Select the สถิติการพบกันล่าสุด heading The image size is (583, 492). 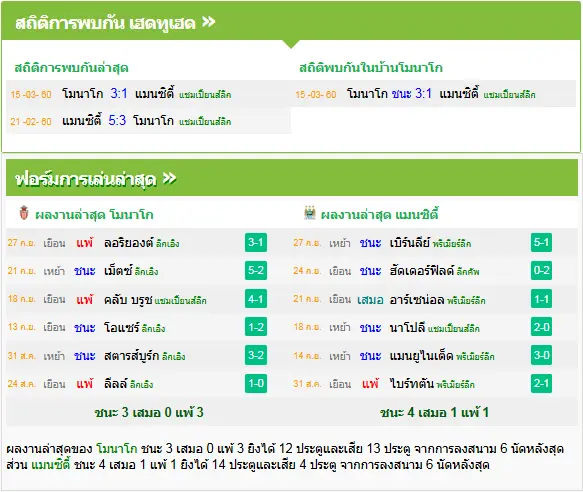71,68
